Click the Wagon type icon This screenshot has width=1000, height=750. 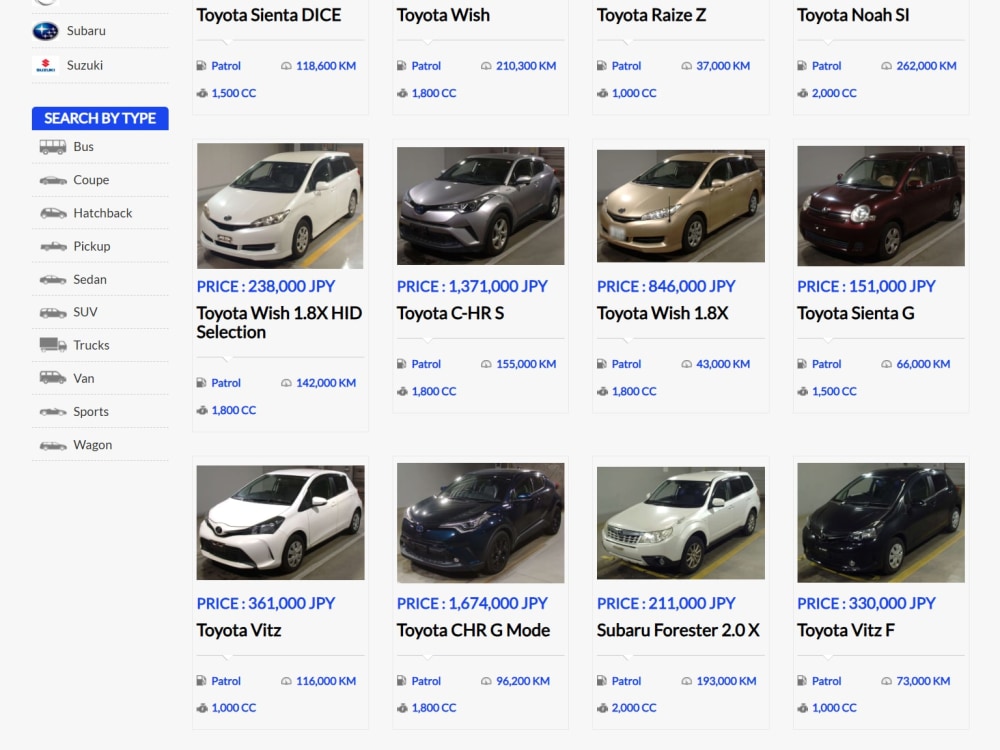[x=53, y=445]
